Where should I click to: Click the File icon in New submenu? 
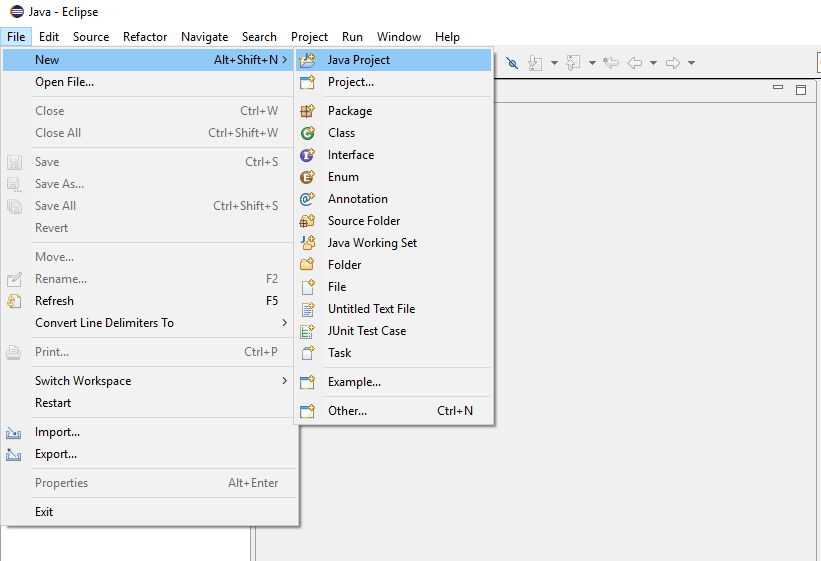pos(307,287)
